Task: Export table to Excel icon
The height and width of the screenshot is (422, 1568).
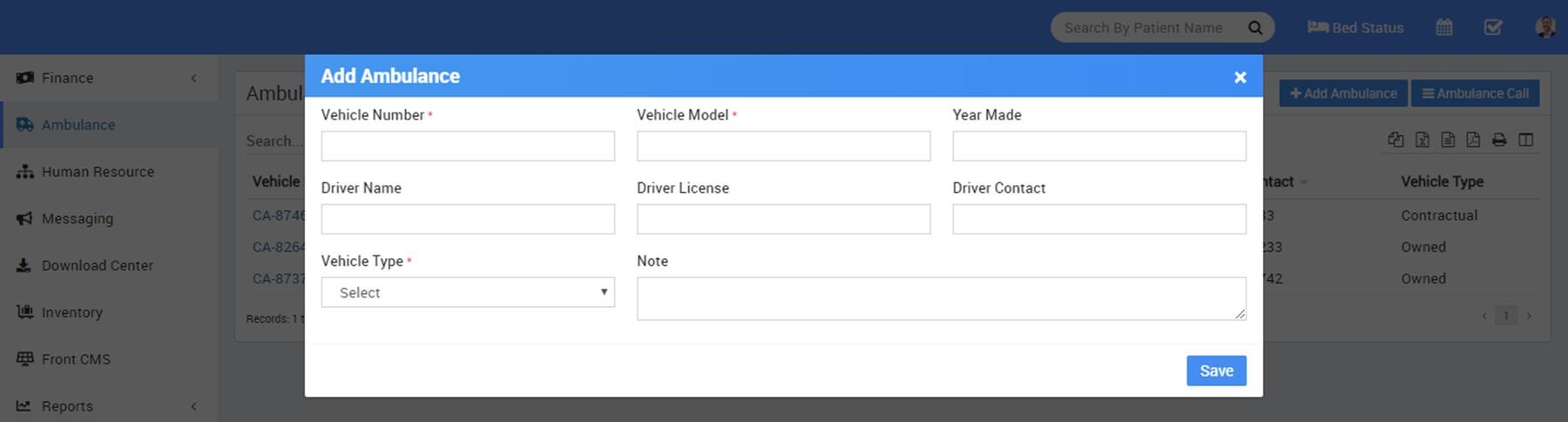Action: [1422, 140]
